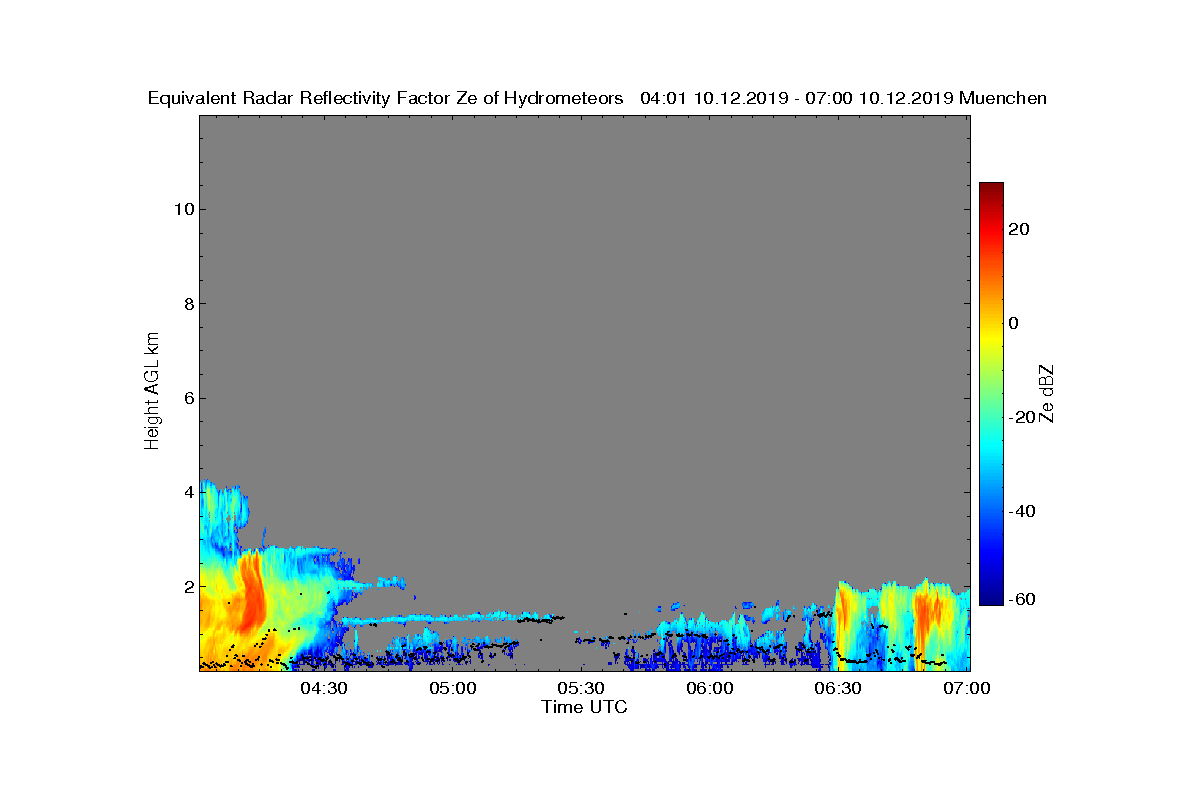Click the dark blue bottom of colorbar
This screenshot has width=1200, height=800.
pos(991,598)
